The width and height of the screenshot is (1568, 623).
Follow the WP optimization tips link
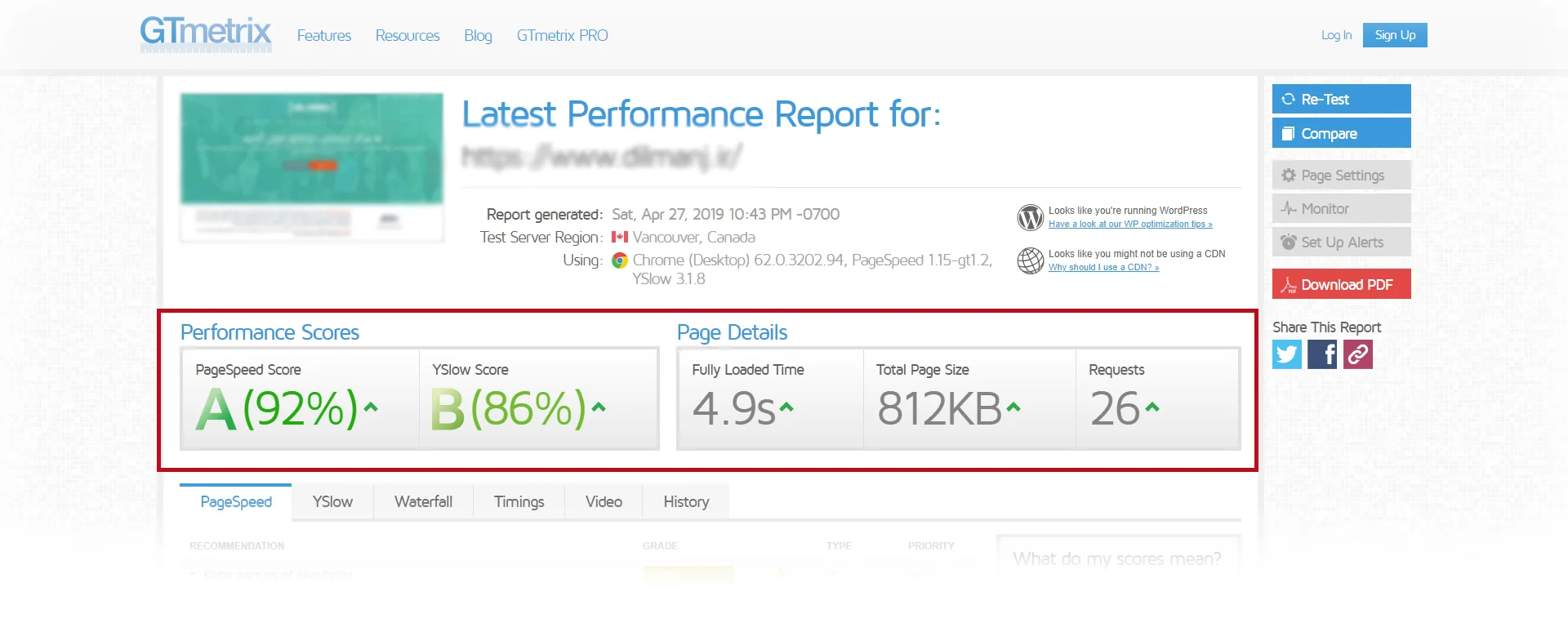pyautogui.click(x=1130, y=225)
